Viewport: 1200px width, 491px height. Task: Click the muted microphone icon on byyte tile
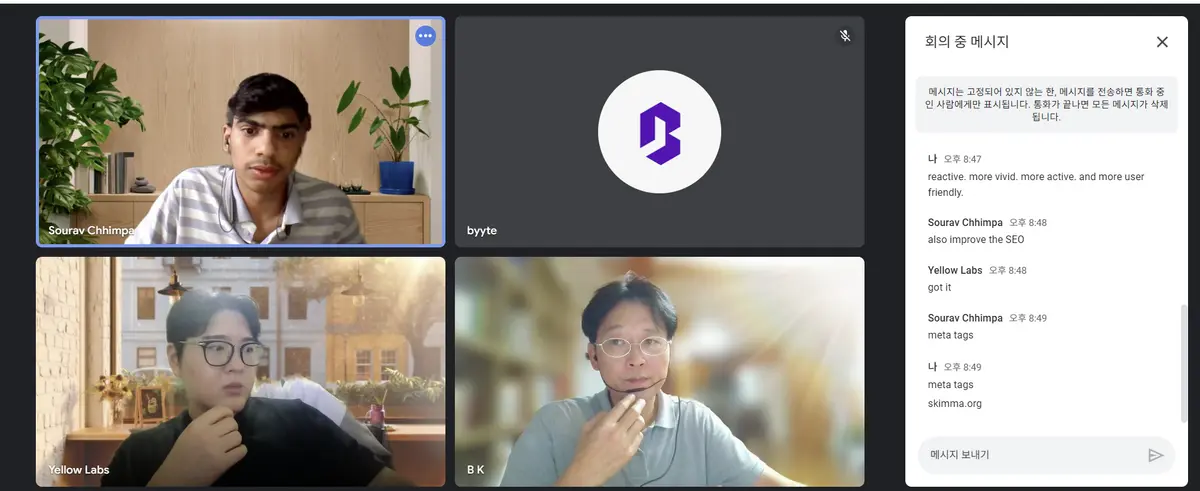coord(845,36)
